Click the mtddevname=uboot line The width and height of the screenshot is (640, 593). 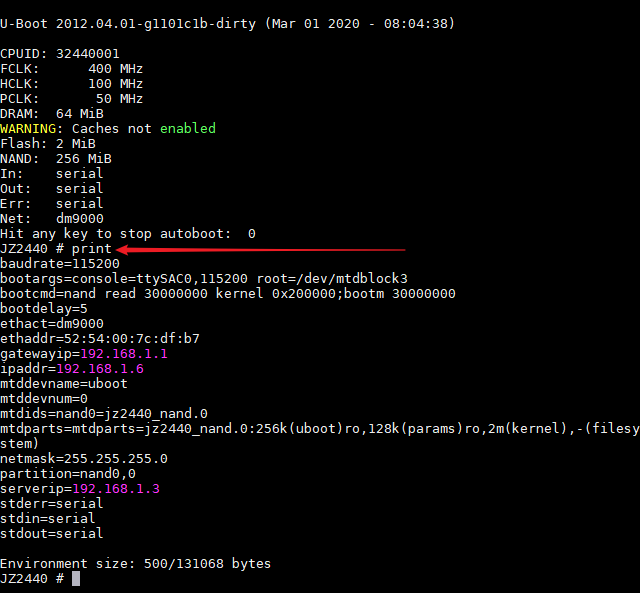pyautogui.click(x=64, y=384)
